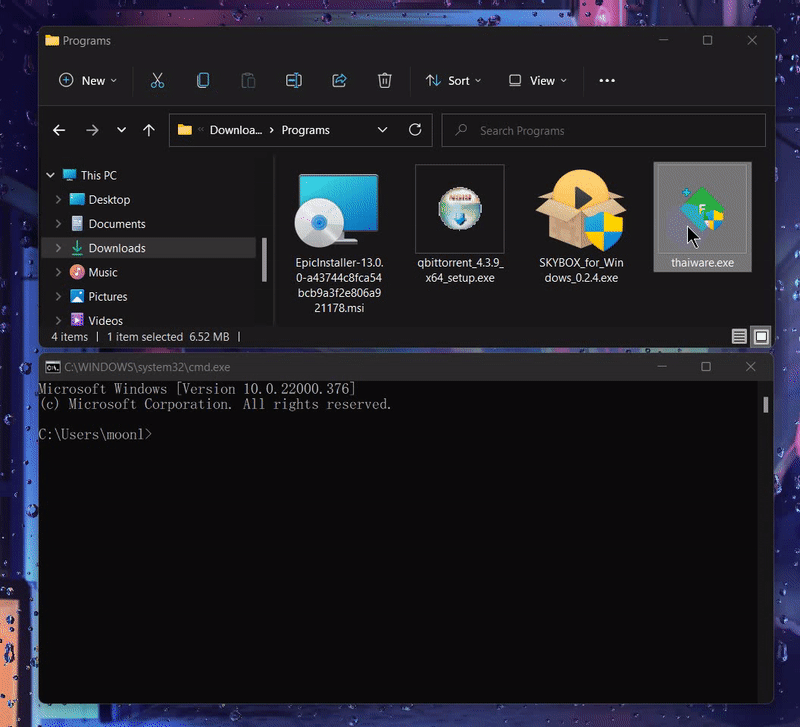
Task: Select Pictures in navigation pane
Action: 108,296
